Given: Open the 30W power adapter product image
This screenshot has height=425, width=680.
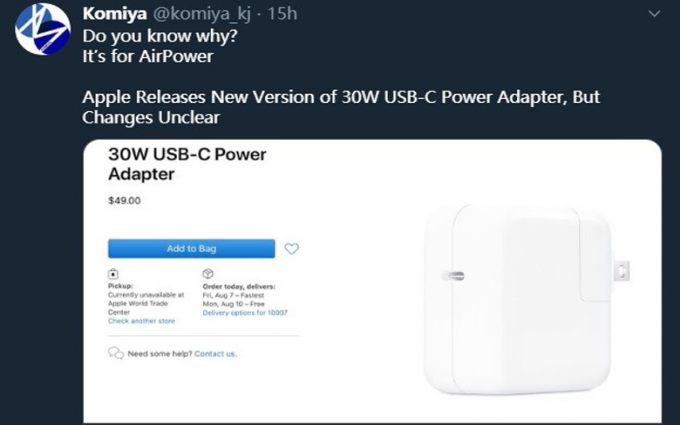Looking at the screenshot, I should click(x=526, y=299).
